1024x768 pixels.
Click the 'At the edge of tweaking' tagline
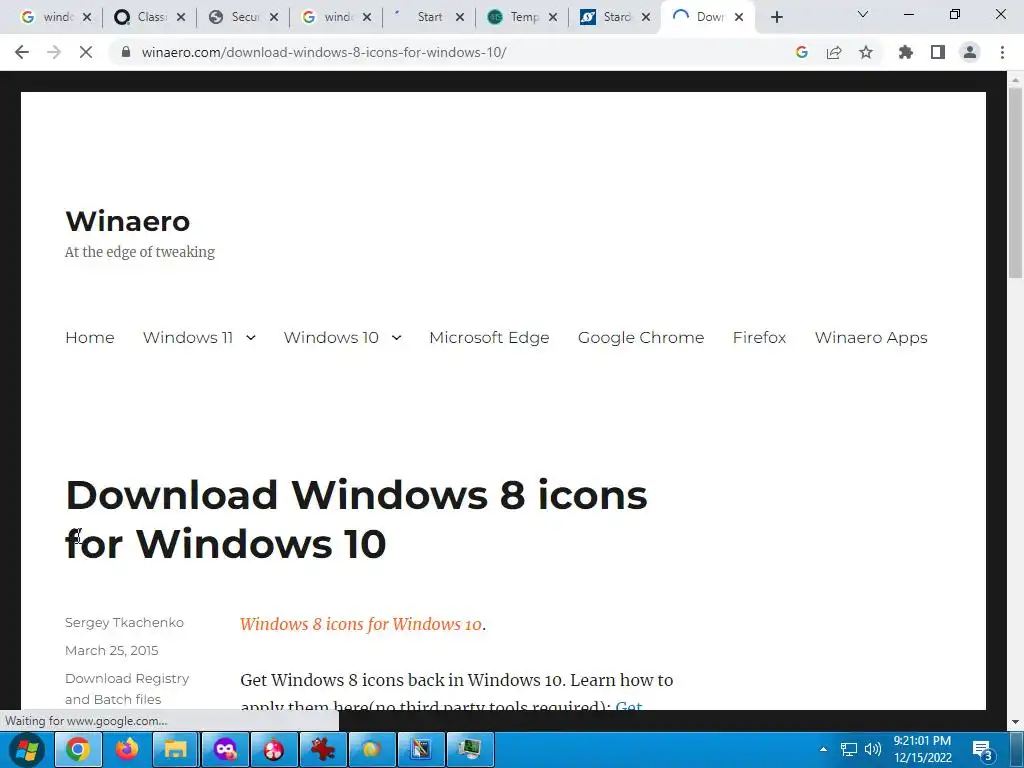tap(140, 252)
